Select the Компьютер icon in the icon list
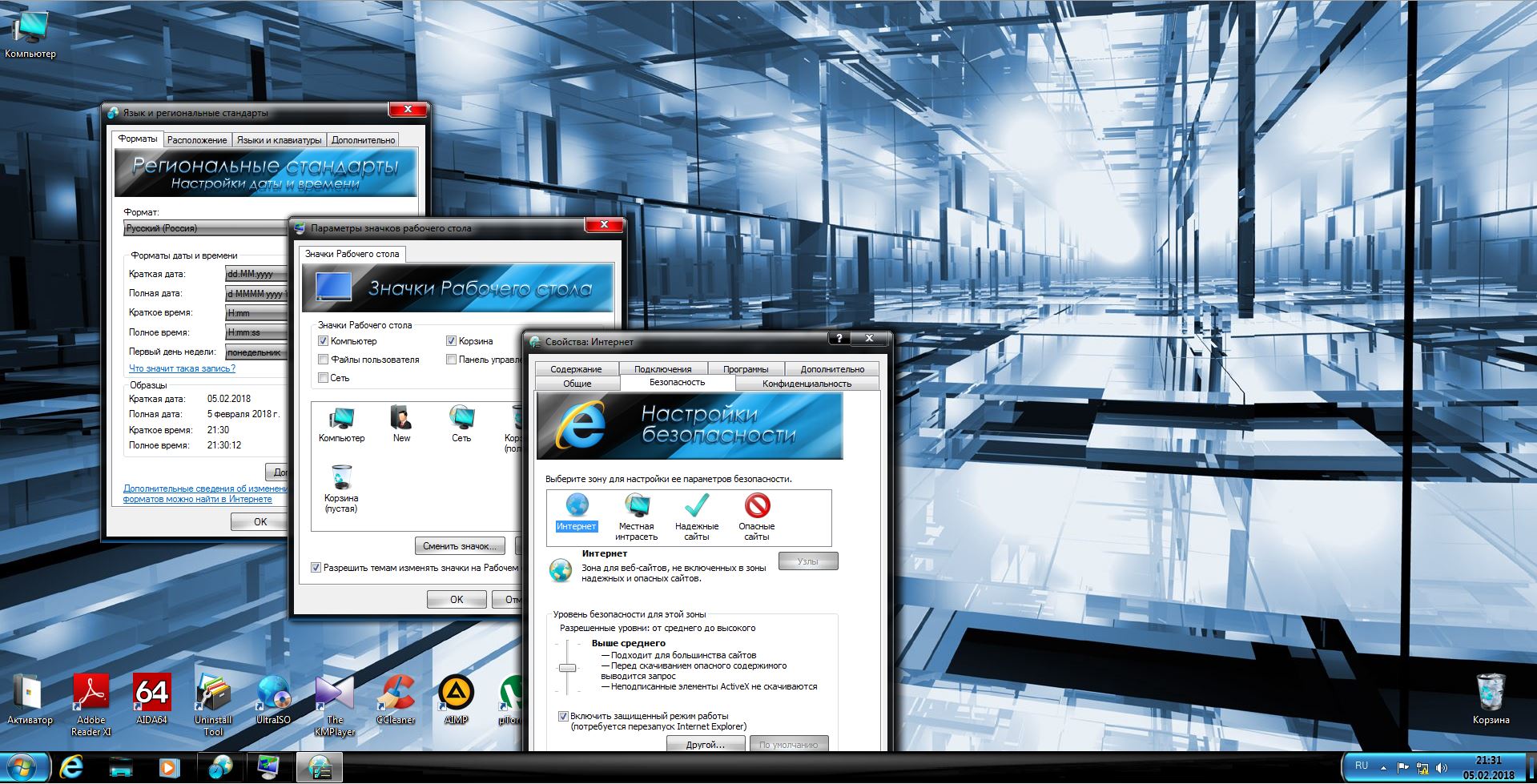The width and height of the screenshot is (1537, 784). click(342, 424)
